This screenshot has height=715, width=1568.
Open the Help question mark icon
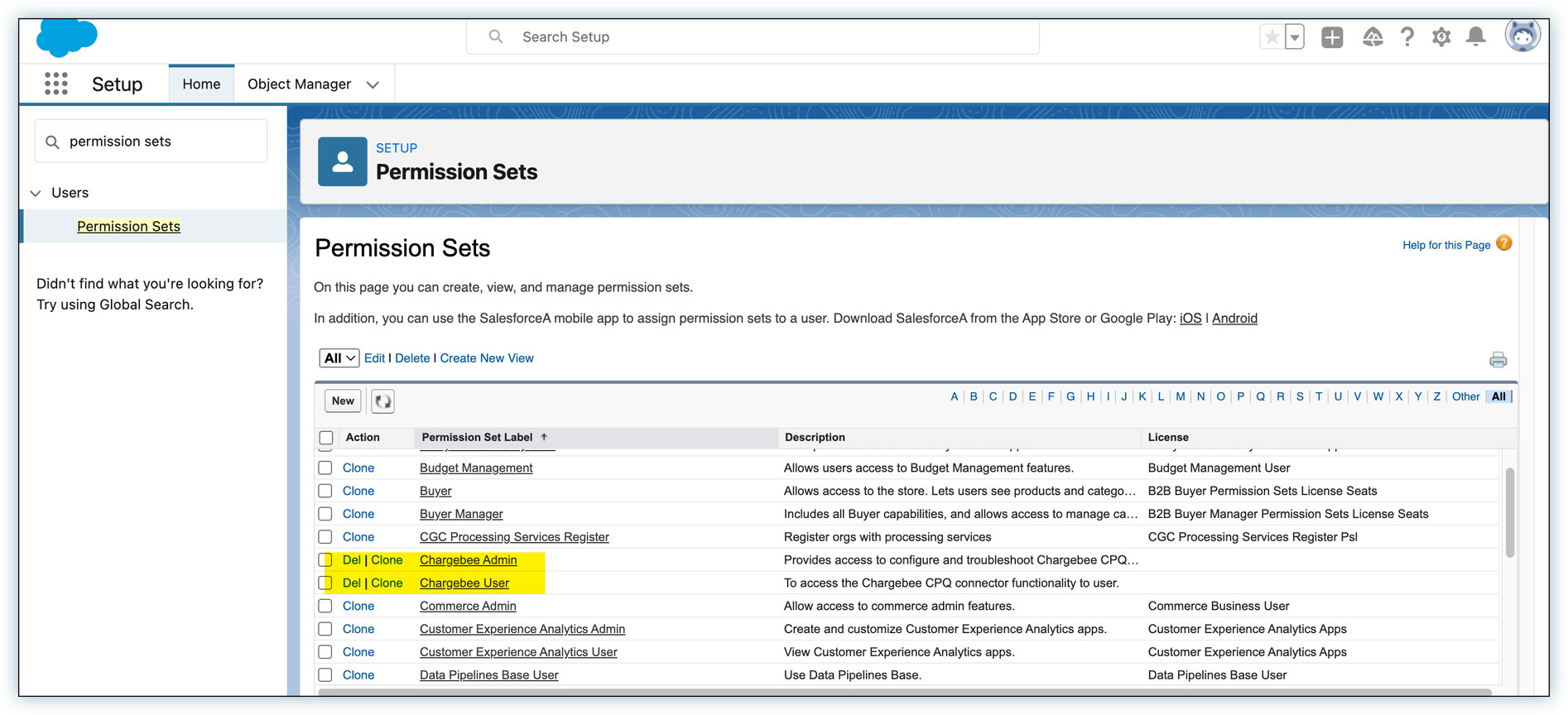coord(1407,37)
